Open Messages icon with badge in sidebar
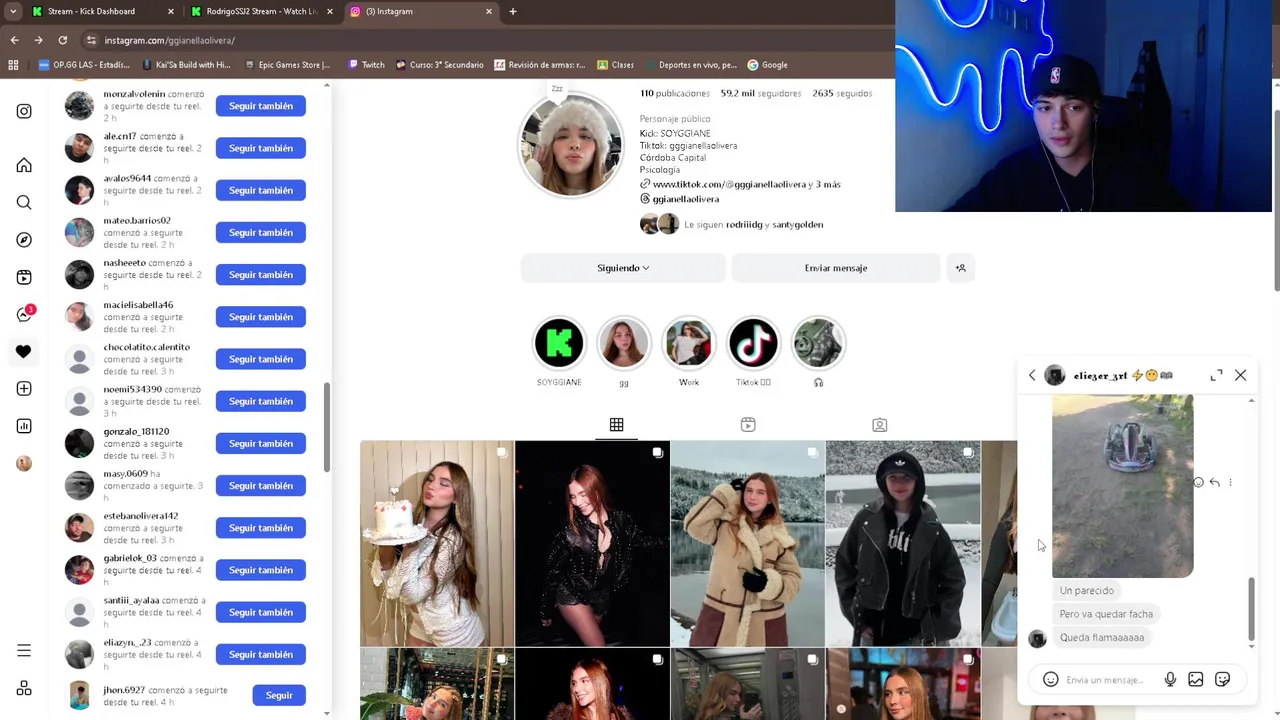 point(25,314)
